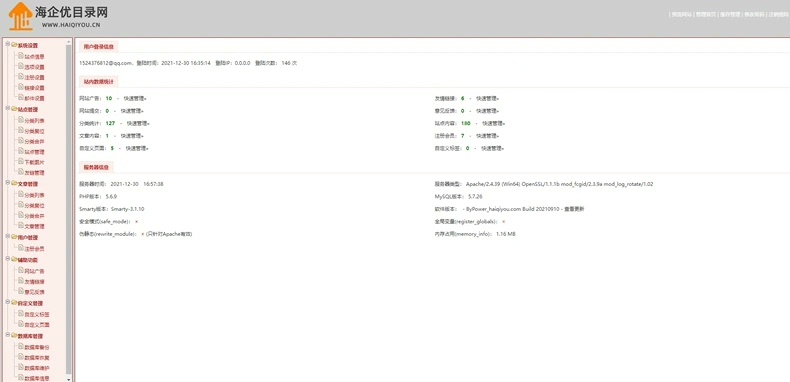Click the page icon beside 注册设置
790x382 pixels.
click(21, 77)
